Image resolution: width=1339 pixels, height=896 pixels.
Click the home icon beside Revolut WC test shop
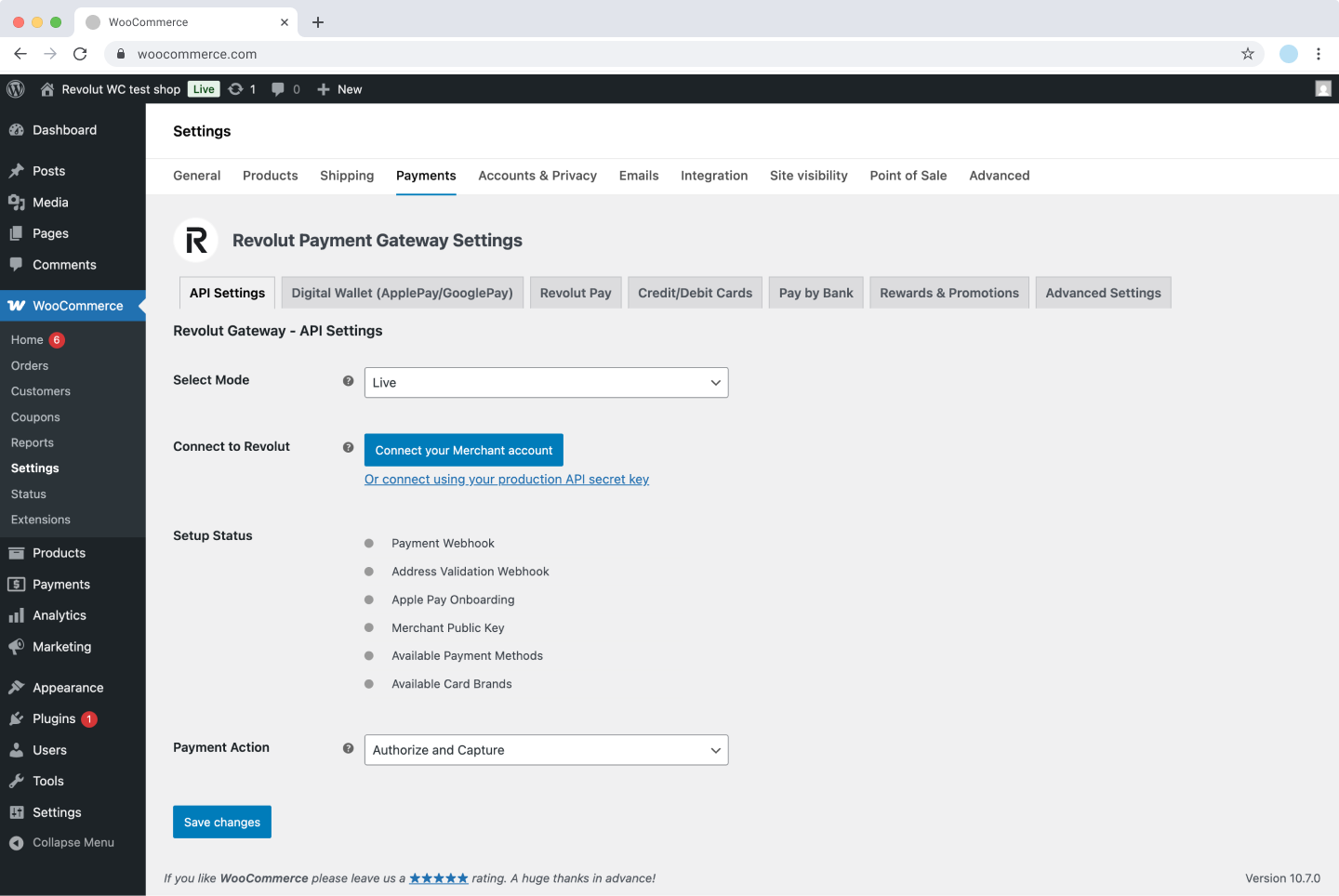tap(47, 89)
